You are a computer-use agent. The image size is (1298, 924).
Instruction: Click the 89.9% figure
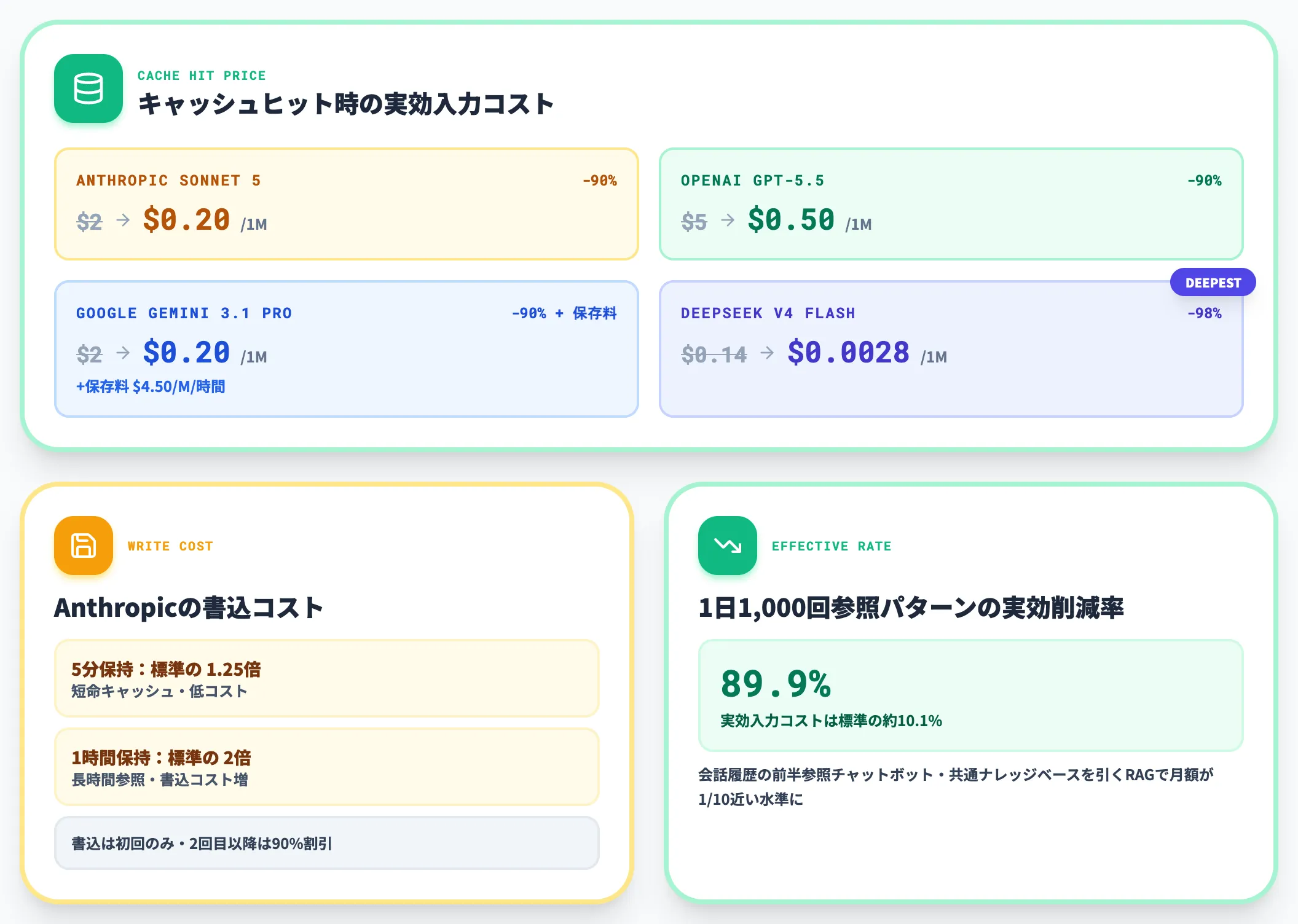pyautogui.click(x=776, y=684)
